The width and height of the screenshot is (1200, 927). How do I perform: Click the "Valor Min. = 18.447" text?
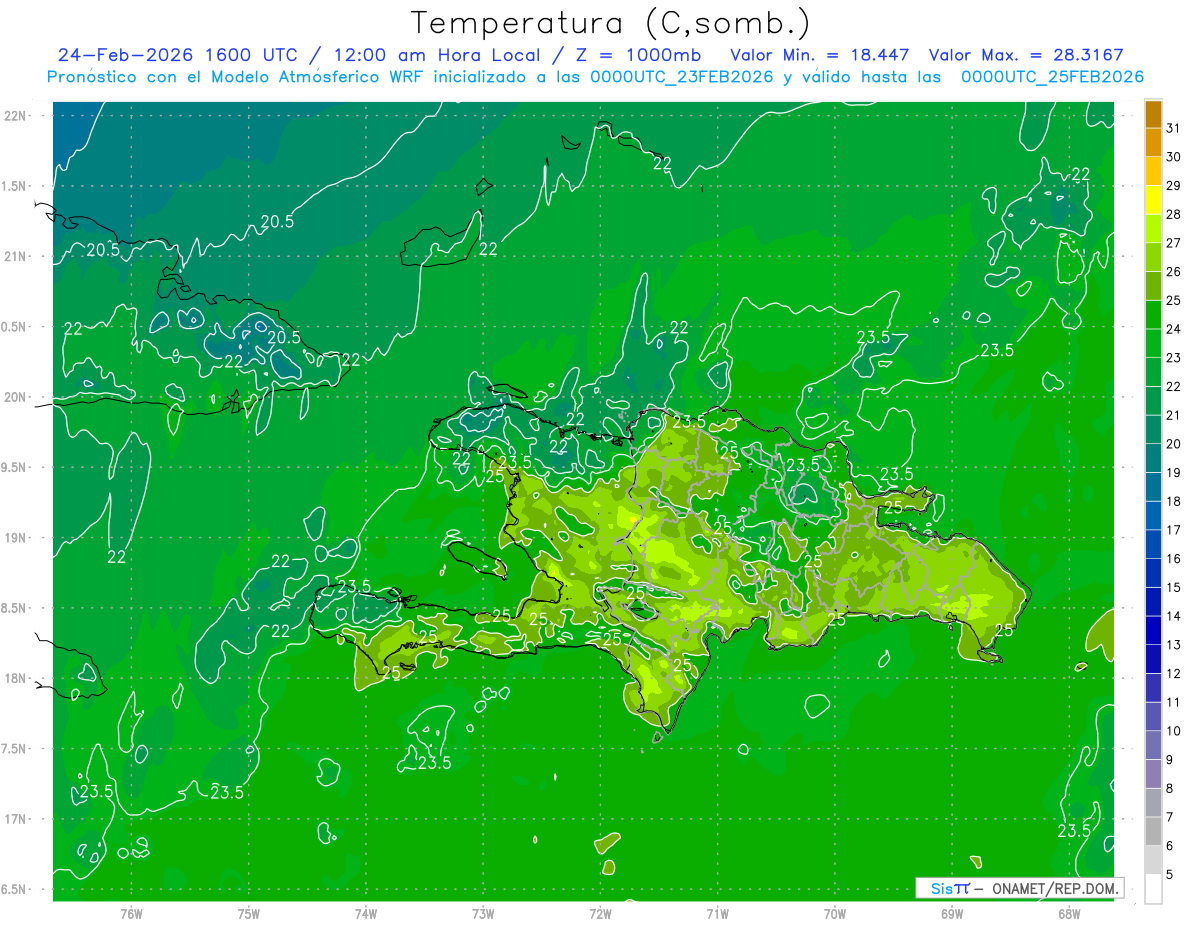click(820, 55)
